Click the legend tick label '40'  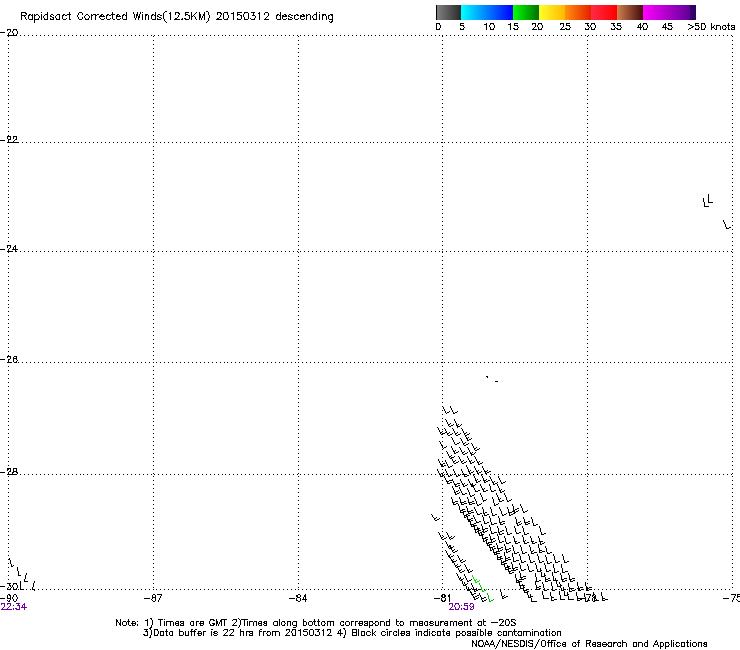[642, 27]
